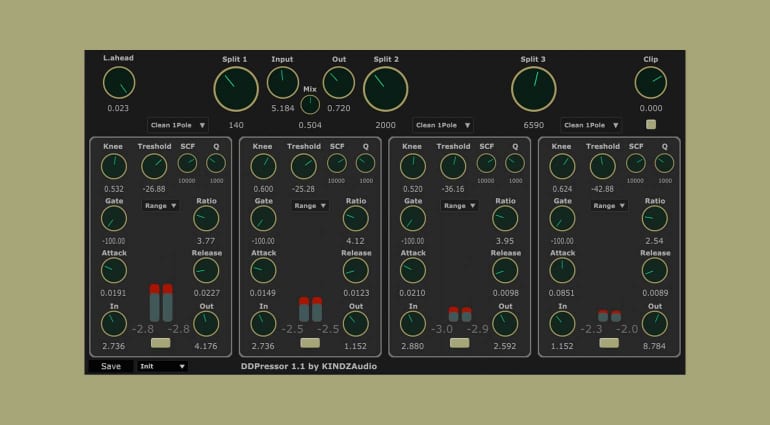The image size is (770, 425).
Task: Open band 3 Range dropdown
Action: coord(459,206)
